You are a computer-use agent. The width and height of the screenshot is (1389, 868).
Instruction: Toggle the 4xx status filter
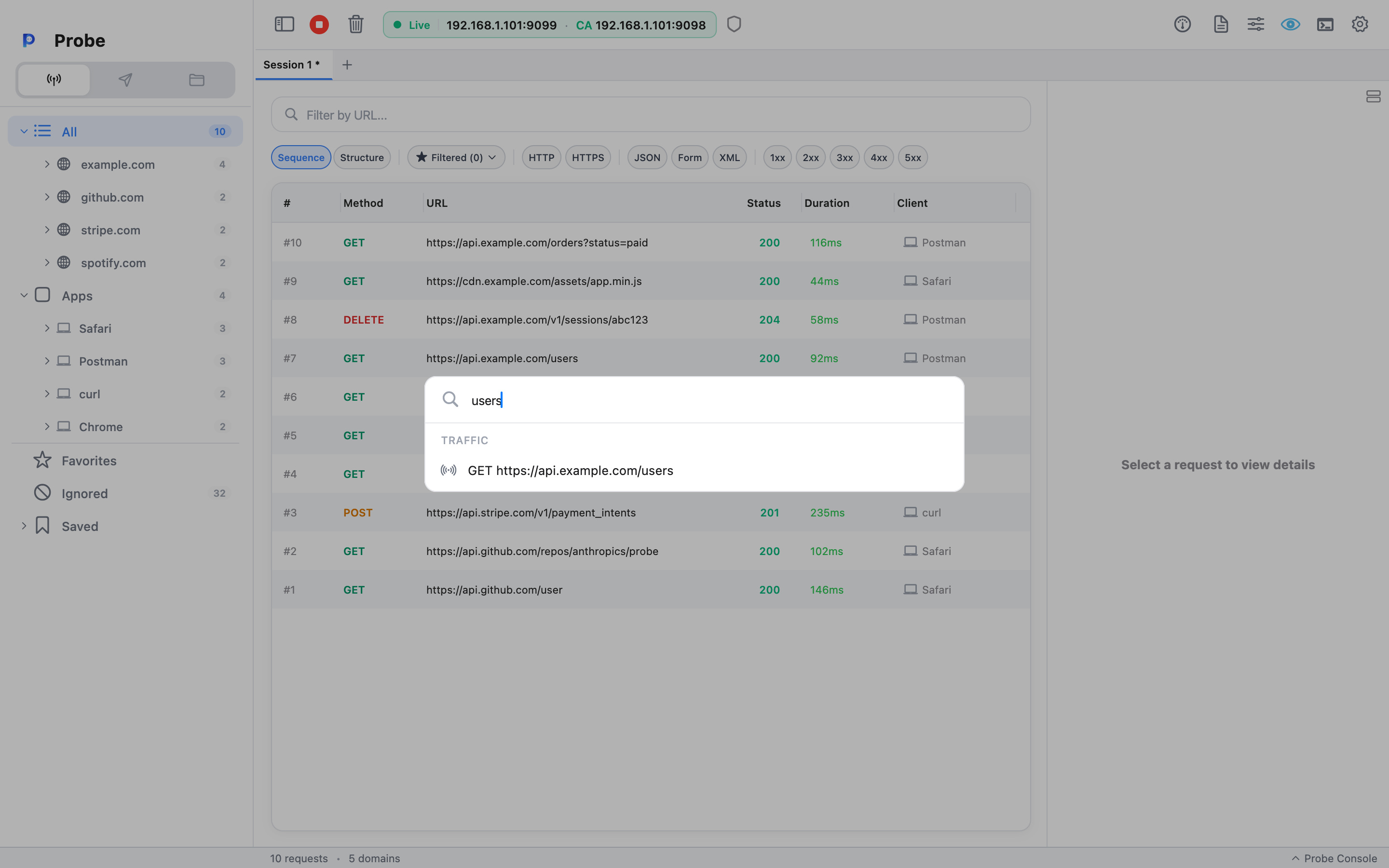tap(879, 157)
